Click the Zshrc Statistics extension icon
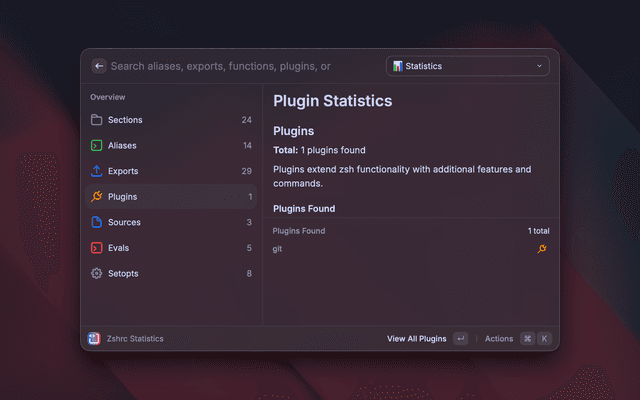 93,339
